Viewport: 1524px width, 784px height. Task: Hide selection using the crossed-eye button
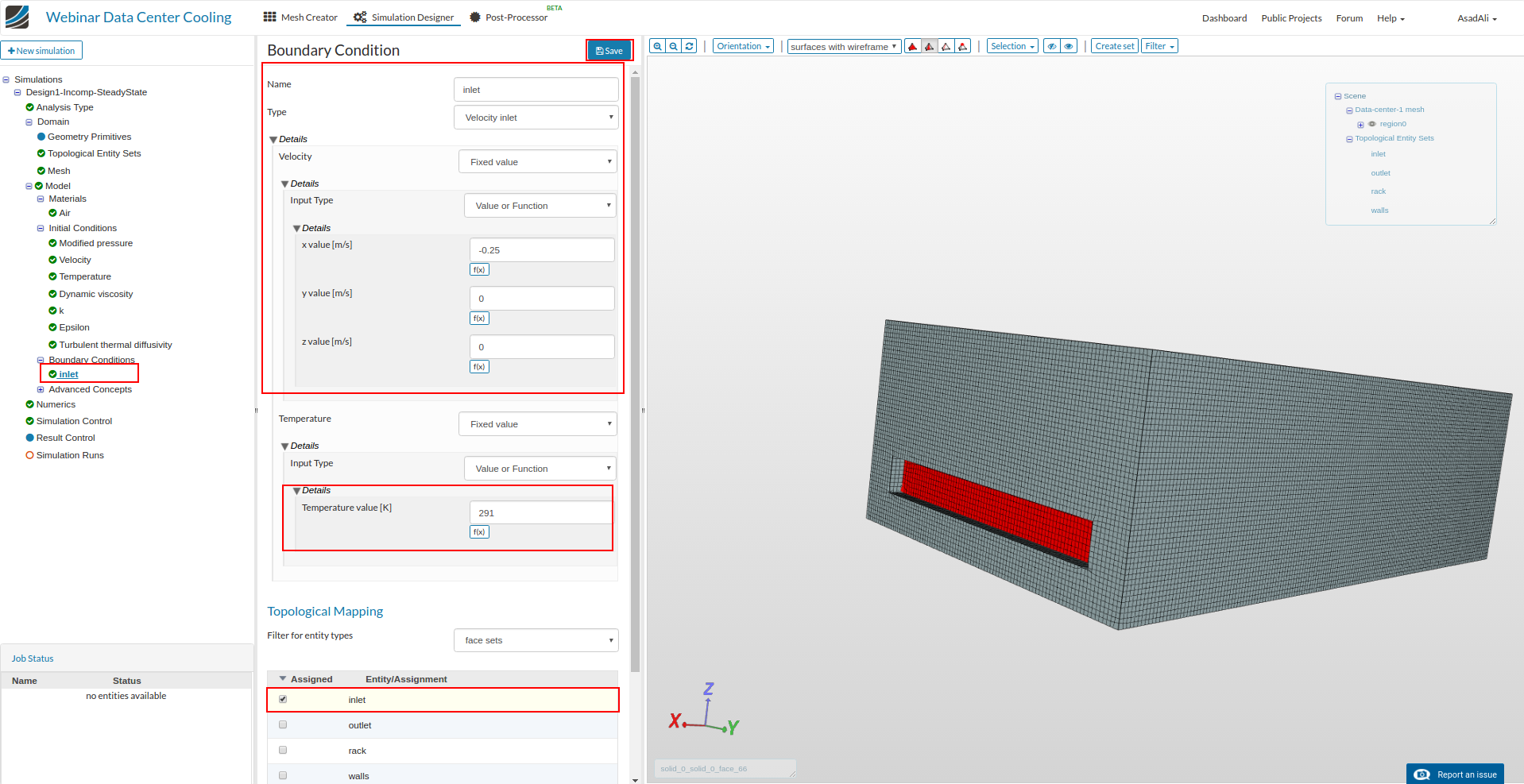click(x=1052, y=46)
